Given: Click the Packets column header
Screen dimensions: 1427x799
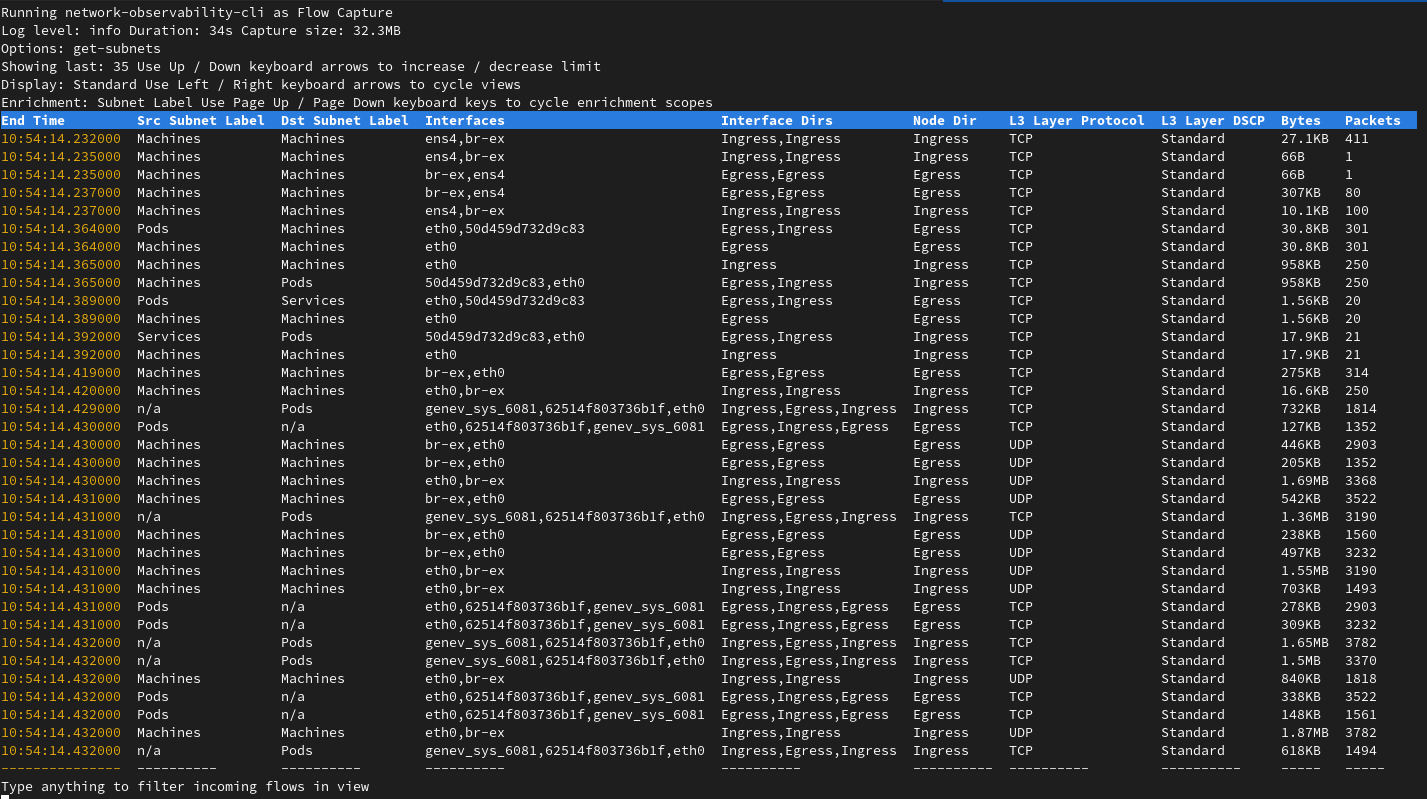Looking at the screenshot, I should (1373, 120).
